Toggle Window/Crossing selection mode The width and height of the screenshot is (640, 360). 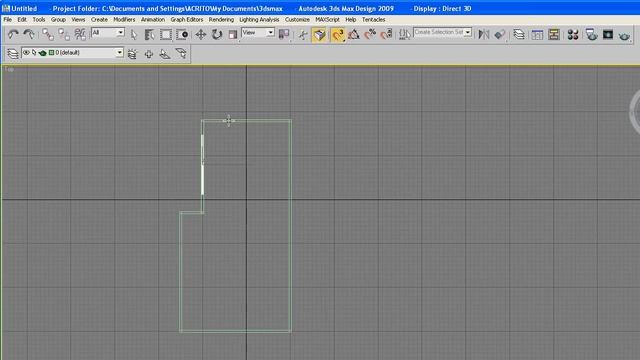tap(182, 34)
